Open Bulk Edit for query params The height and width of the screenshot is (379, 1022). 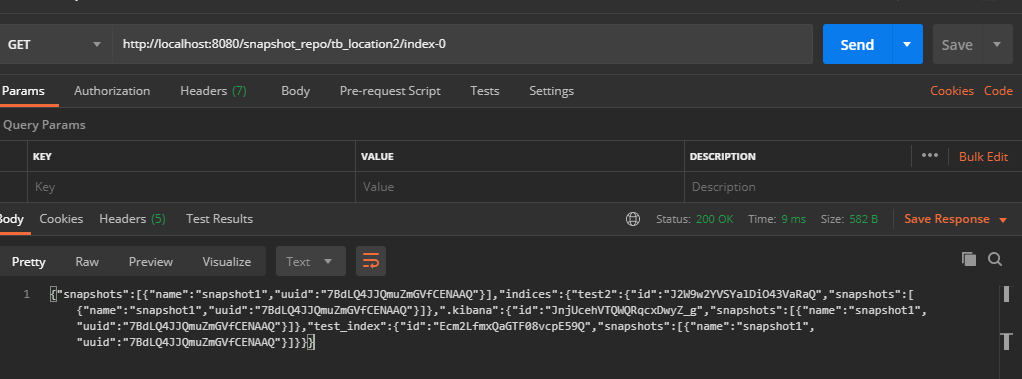tap(983, 157)
